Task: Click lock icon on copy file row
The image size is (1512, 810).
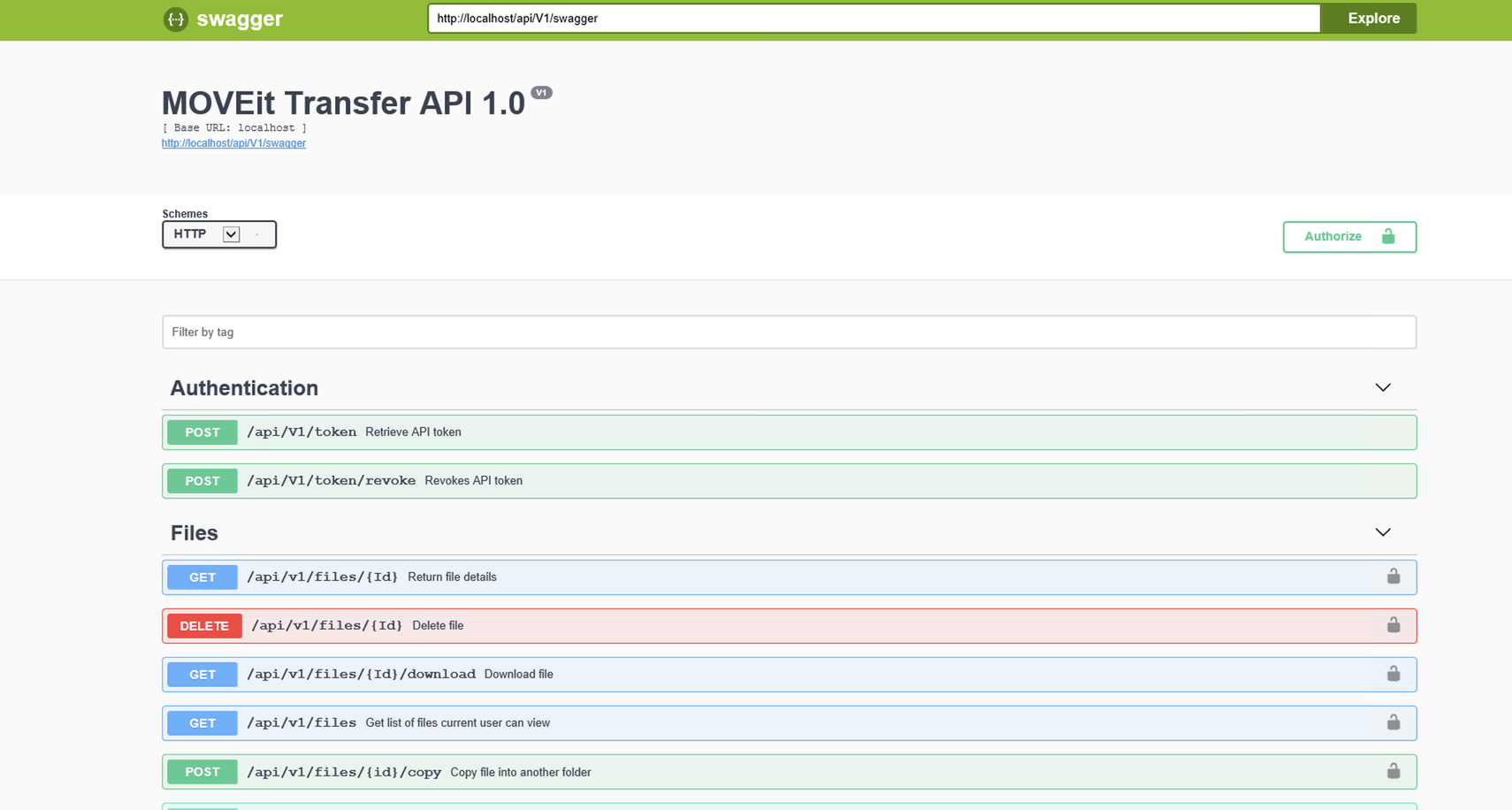Action: (1393, 771)
